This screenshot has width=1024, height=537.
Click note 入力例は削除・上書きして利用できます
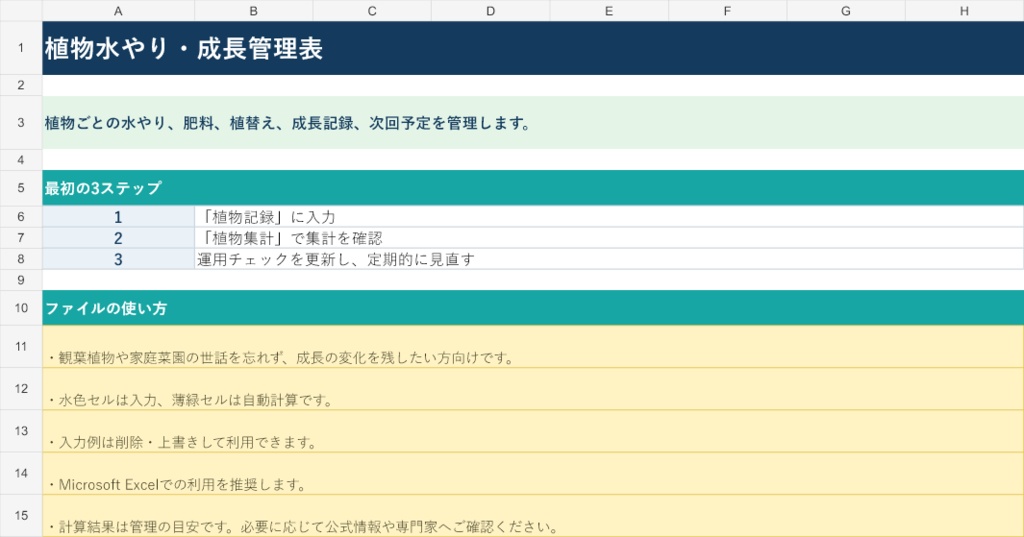click(533, 431)
